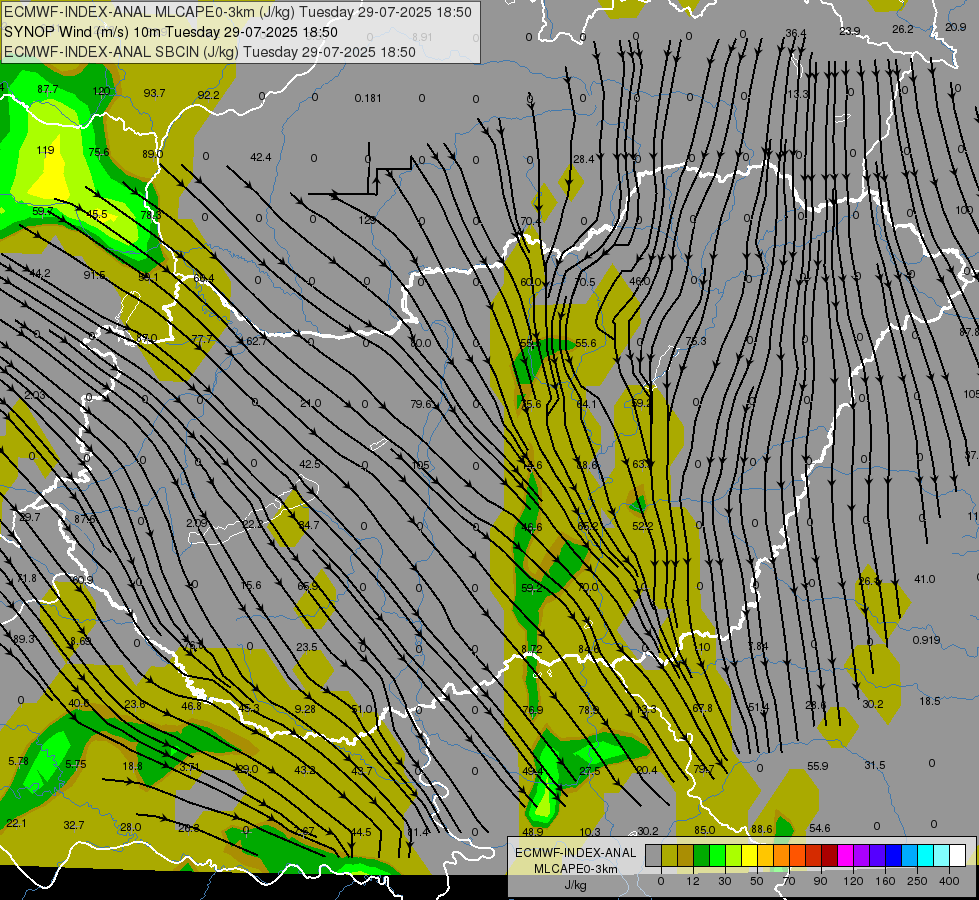This screenshot has height=900, width=979.
Task: Click the map value 88.6
Action: (761, 829)
